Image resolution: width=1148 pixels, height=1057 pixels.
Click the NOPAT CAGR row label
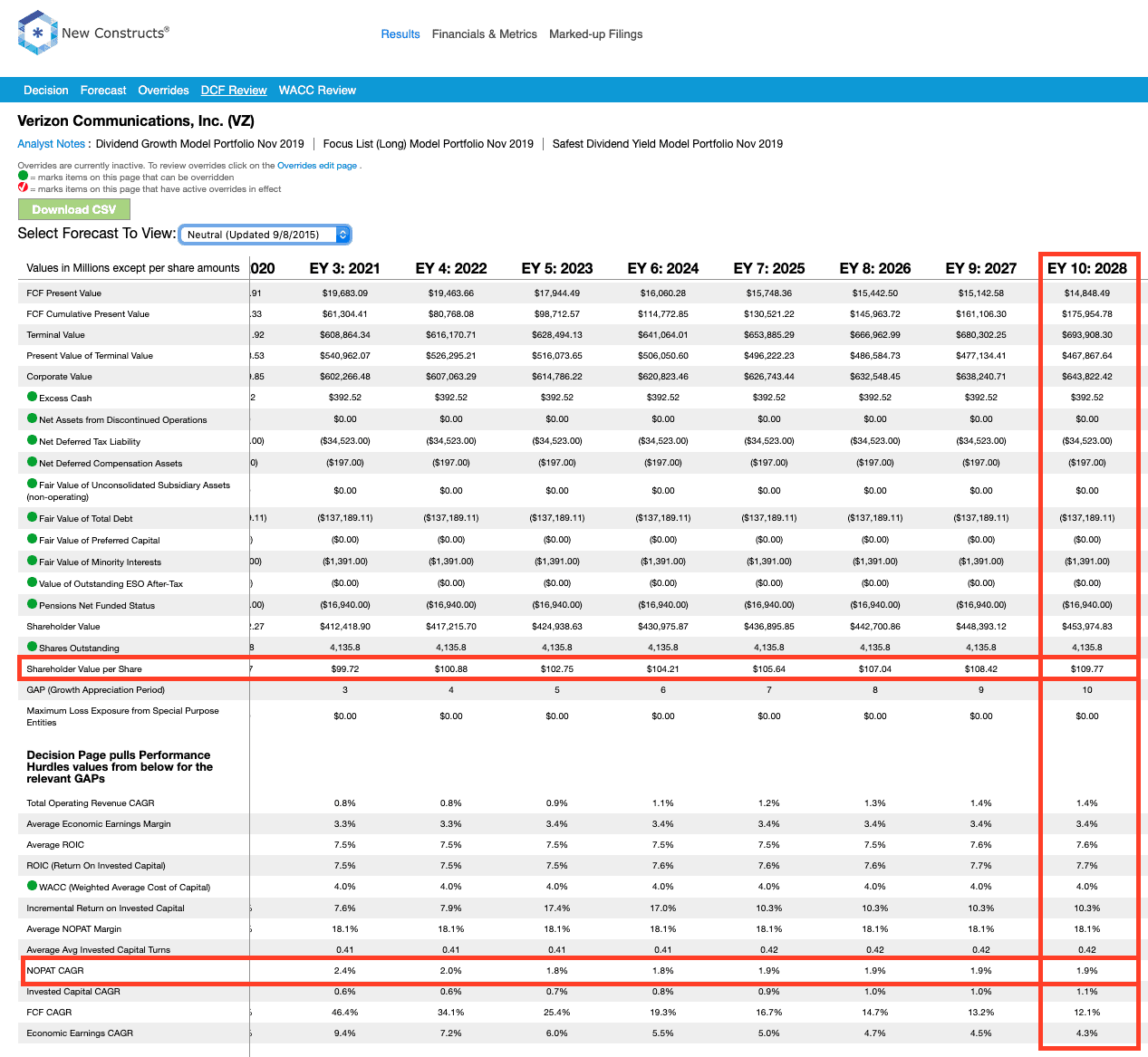click(55, 971)
